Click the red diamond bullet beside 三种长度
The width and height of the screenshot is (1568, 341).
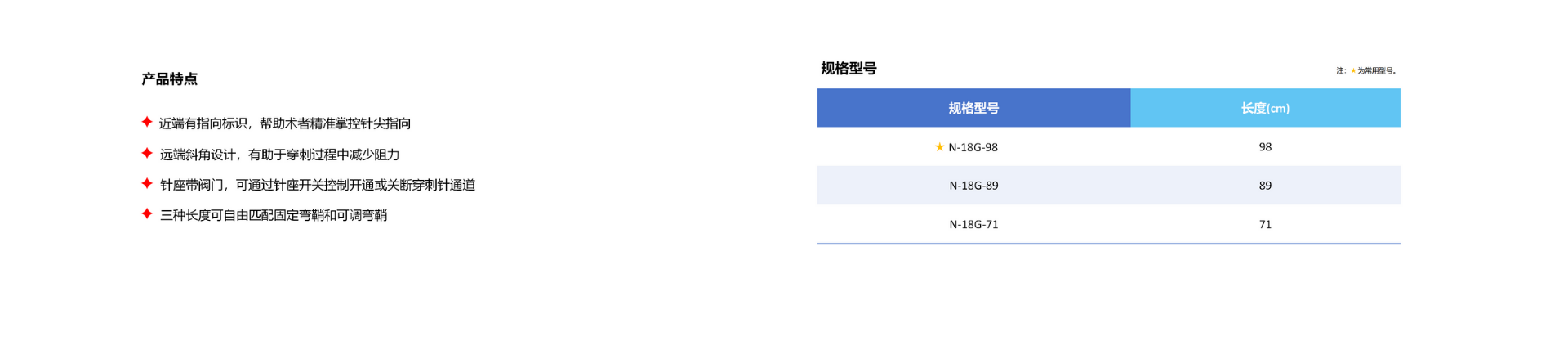[147, 213]
